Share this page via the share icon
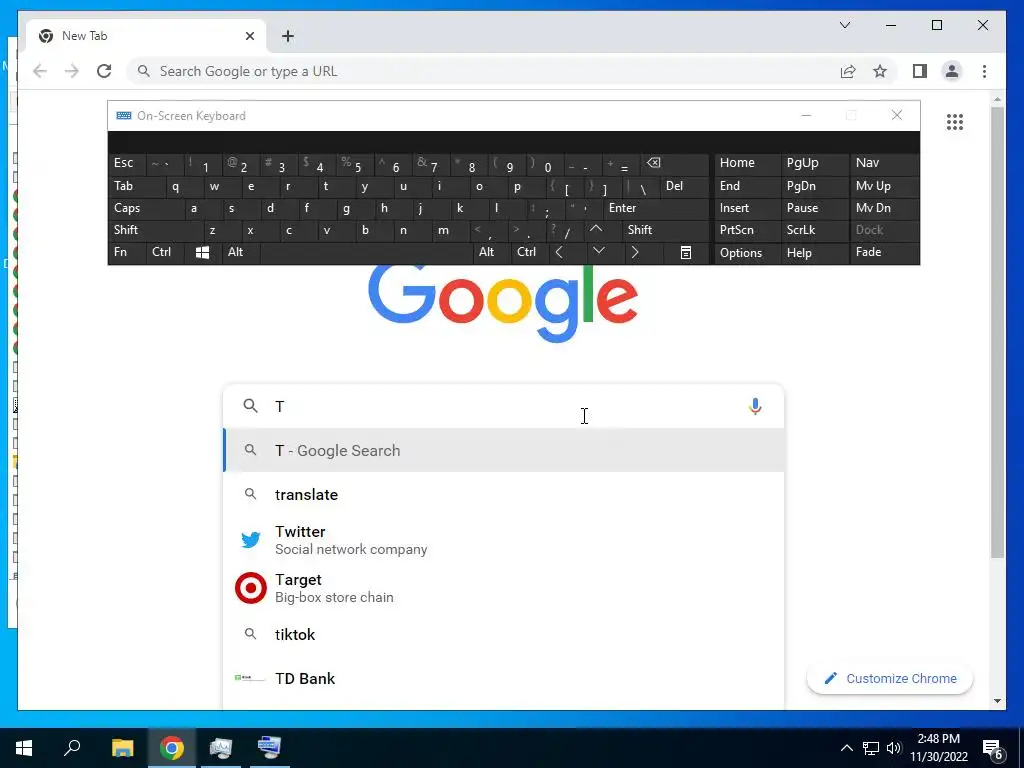 pyautogui.click(x=848, y=71)
